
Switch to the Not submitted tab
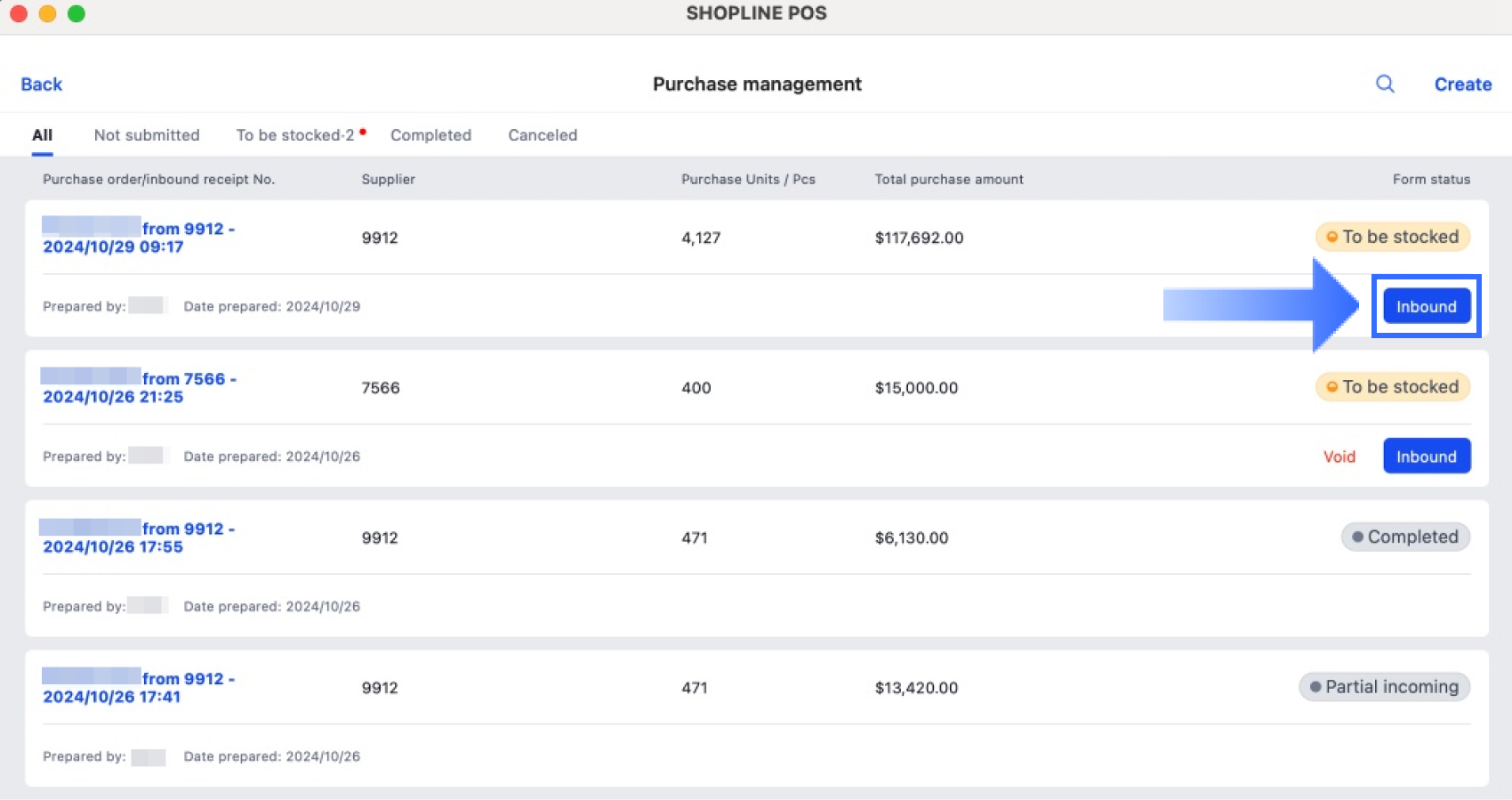147,135
